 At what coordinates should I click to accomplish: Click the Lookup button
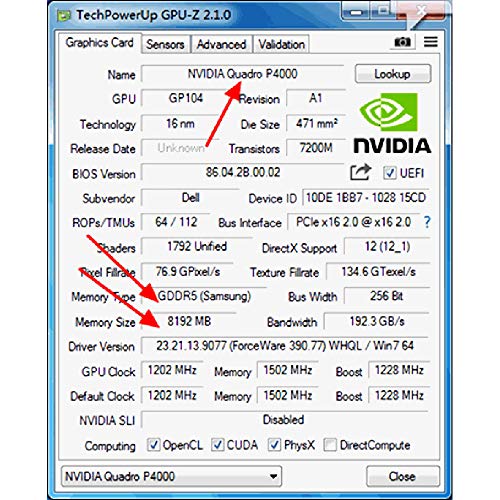[x=393, y=74]
